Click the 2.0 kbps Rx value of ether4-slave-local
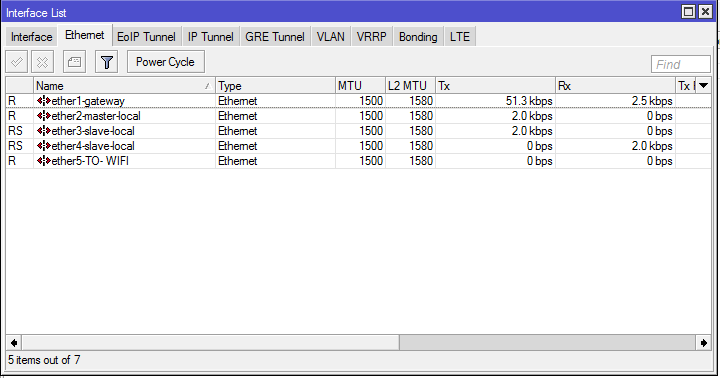Image resolution: width=720 pixels, height=378 pixels. click(x=652, y=146)
